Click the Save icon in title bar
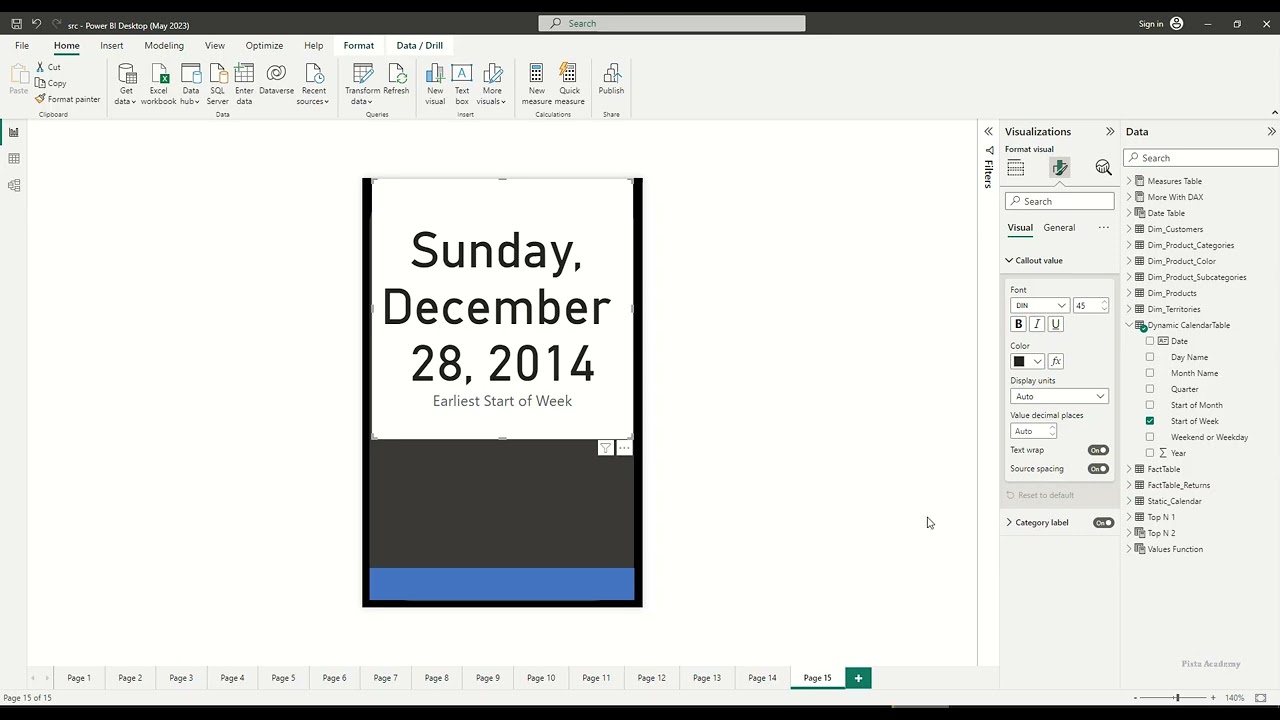The width and height of the screenshot is (1280, 720). [x=16, y=23]
